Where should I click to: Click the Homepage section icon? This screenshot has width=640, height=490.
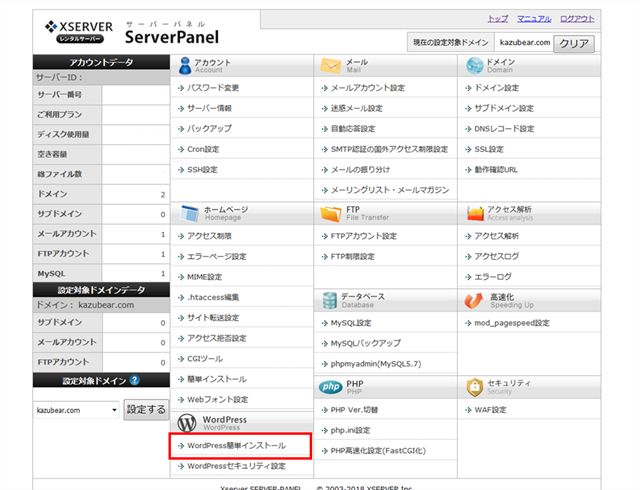click(189, 213)
